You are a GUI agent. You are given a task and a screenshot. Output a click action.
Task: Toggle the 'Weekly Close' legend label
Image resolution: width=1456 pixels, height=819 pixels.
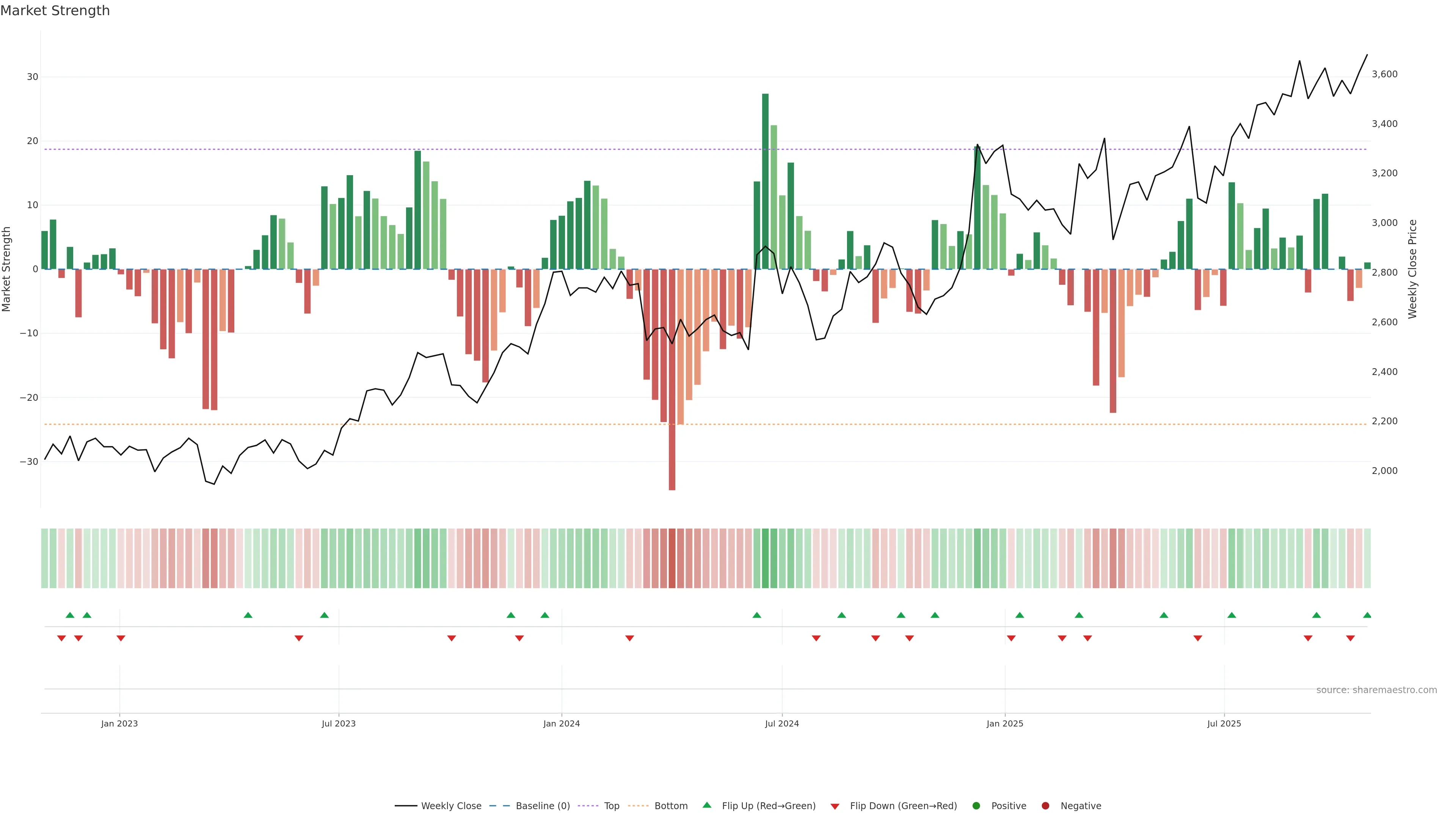pyautogui.click(x=451, y=805)
